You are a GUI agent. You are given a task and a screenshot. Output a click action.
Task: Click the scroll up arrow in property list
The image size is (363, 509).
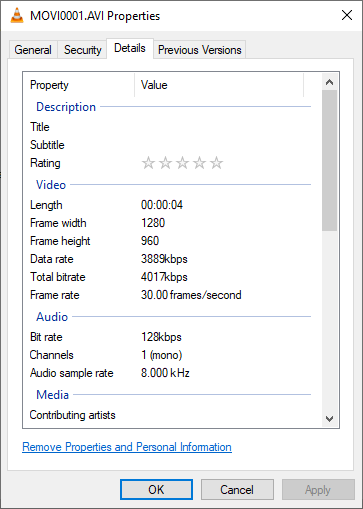point(329,82)
